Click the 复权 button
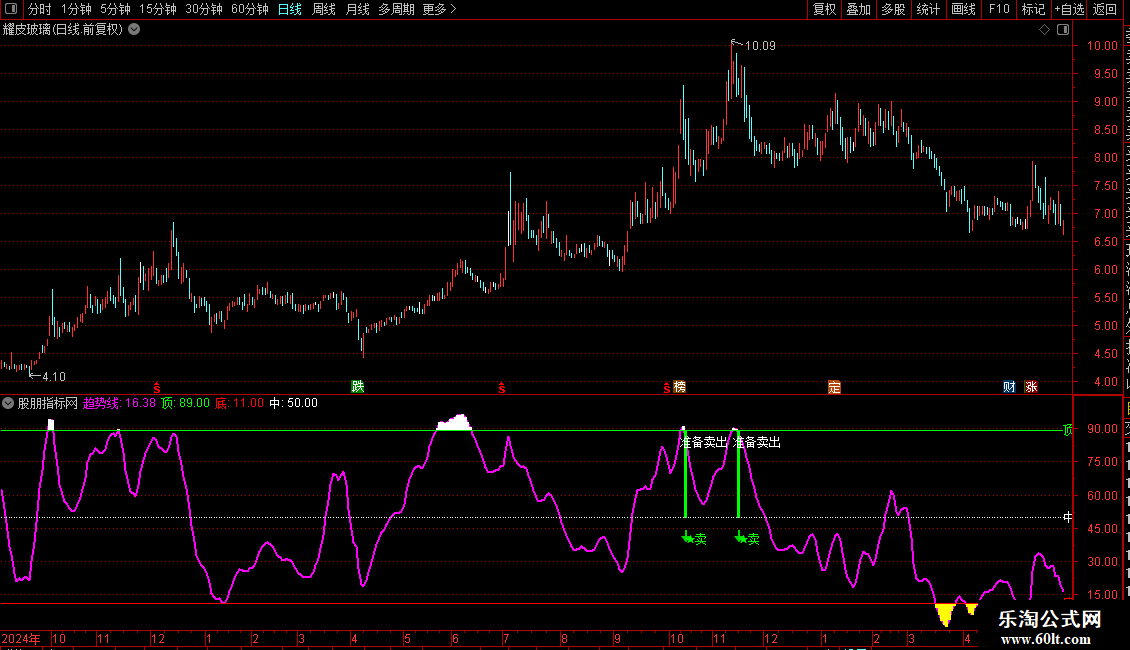 point(824,9)
